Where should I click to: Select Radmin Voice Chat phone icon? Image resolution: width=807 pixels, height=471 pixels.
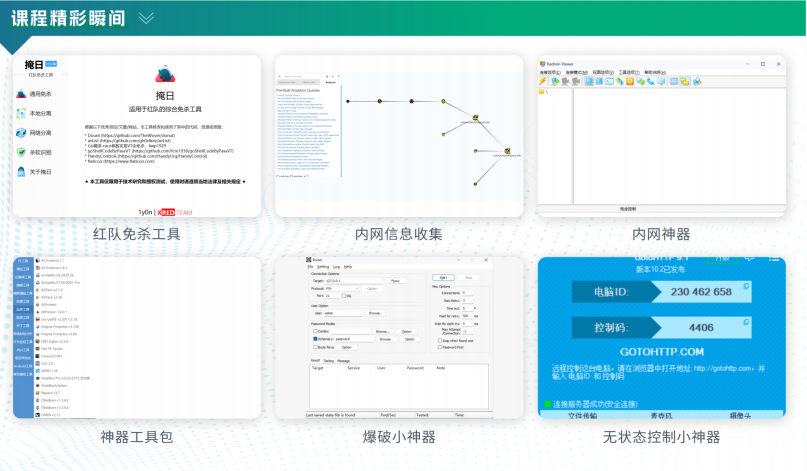pos(651,81)
